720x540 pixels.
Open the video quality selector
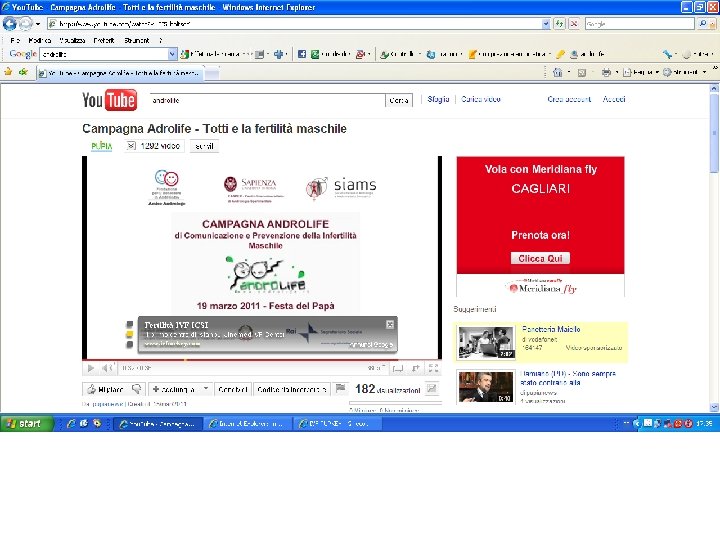tap(376, 368)
